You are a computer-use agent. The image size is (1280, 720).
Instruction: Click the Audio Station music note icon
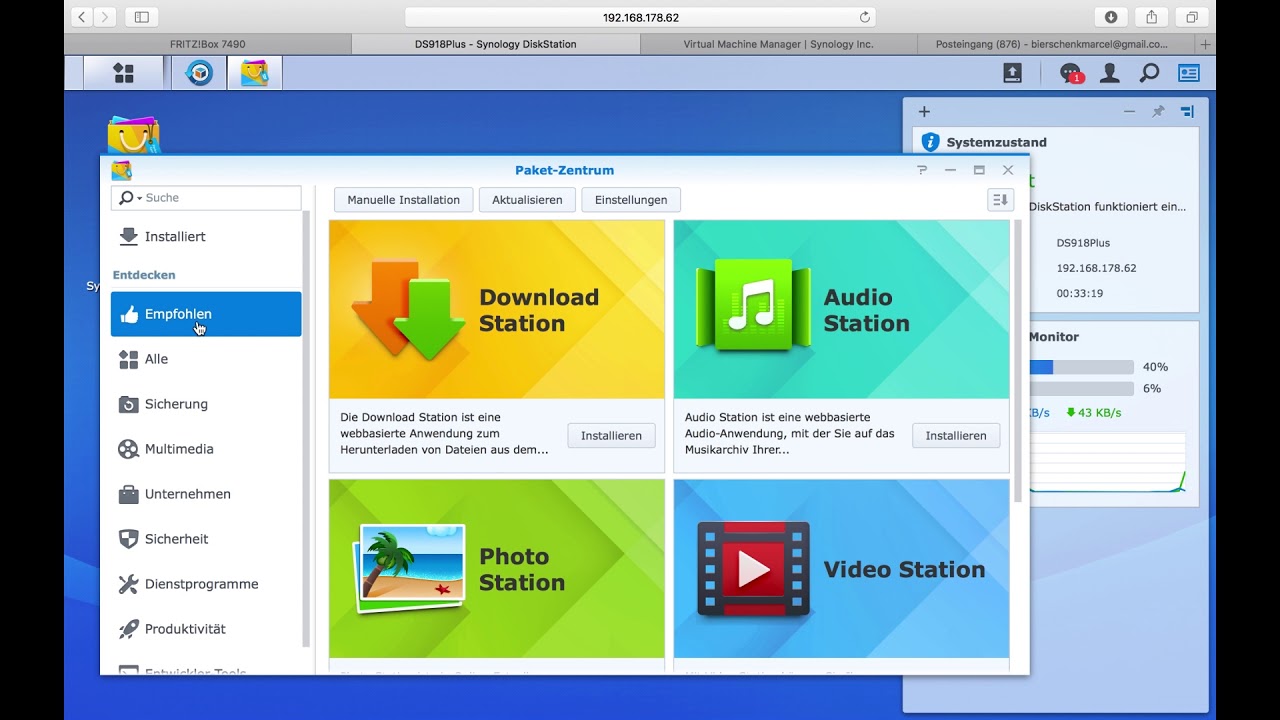[751, 305]
